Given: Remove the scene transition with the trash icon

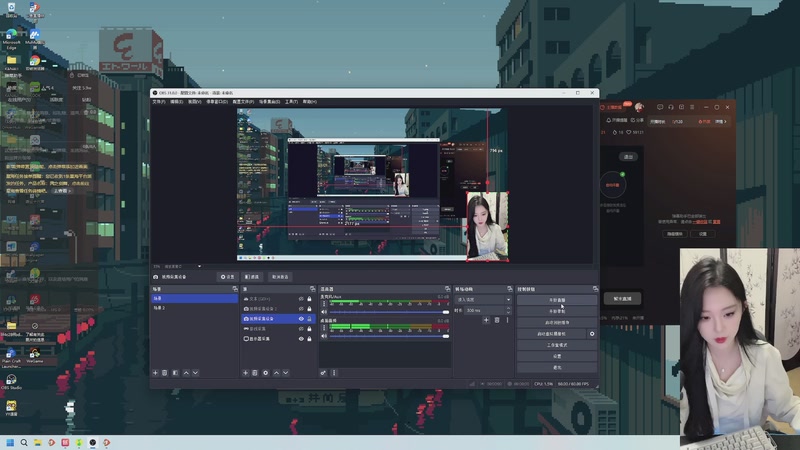Looking at the screenshot, I should tap(497, 320).
